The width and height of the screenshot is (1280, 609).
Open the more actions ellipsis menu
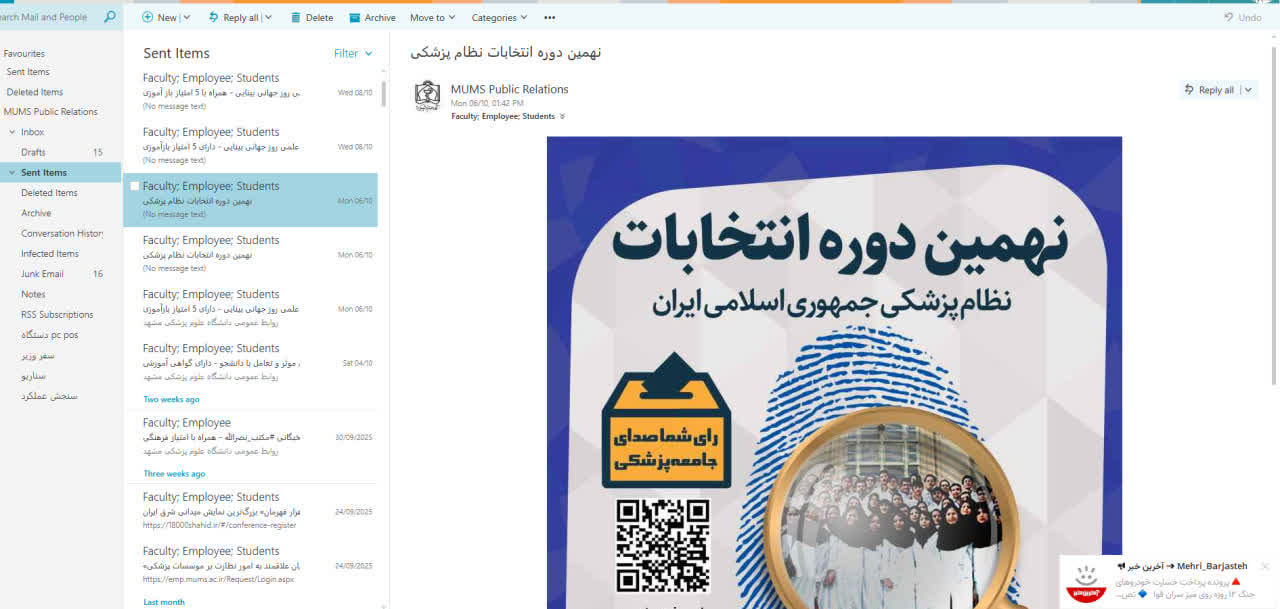549,18
